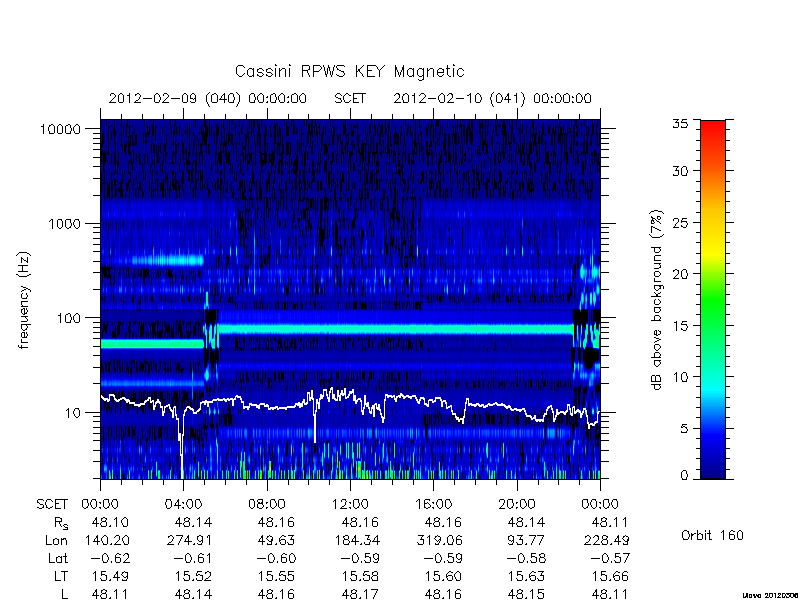Click the 'SCET' label between the header dates
Viewport: 800px width, 600px height.
click(x=350, y=98)
